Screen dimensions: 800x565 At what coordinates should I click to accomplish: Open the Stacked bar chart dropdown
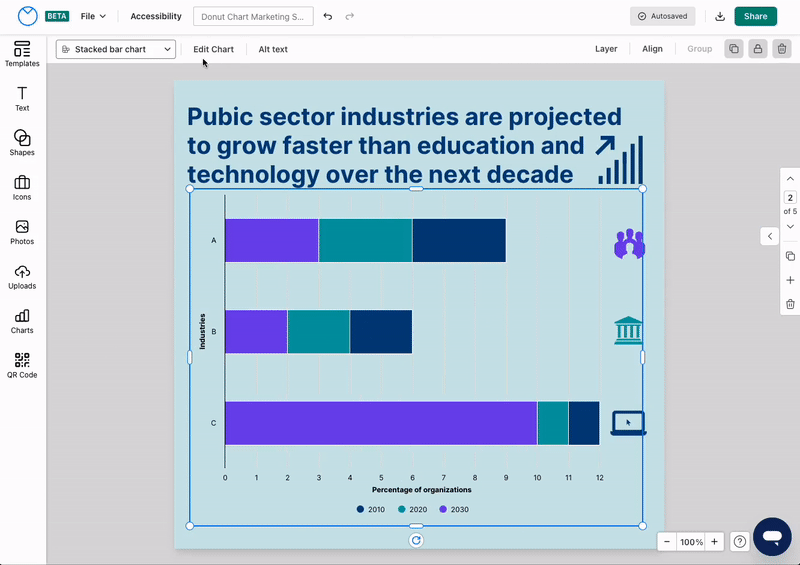click(115, 49)
